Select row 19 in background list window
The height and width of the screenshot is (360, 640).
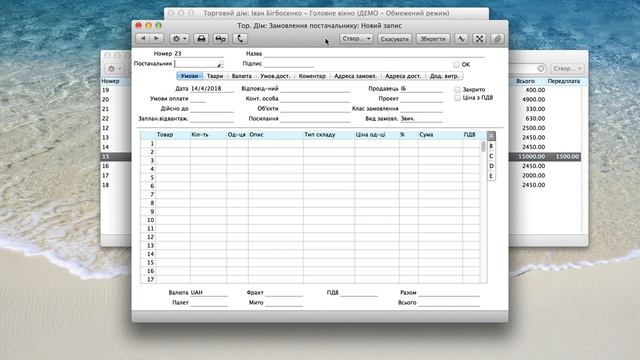tap(116, 90)
